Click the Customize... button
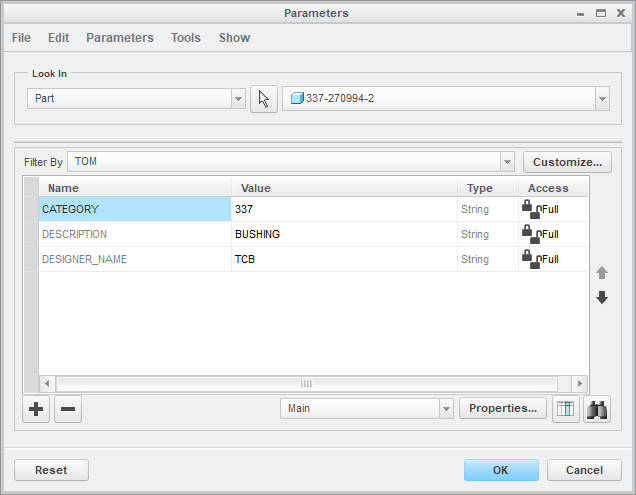Viewport: 636px width, 495px height. 567,162
